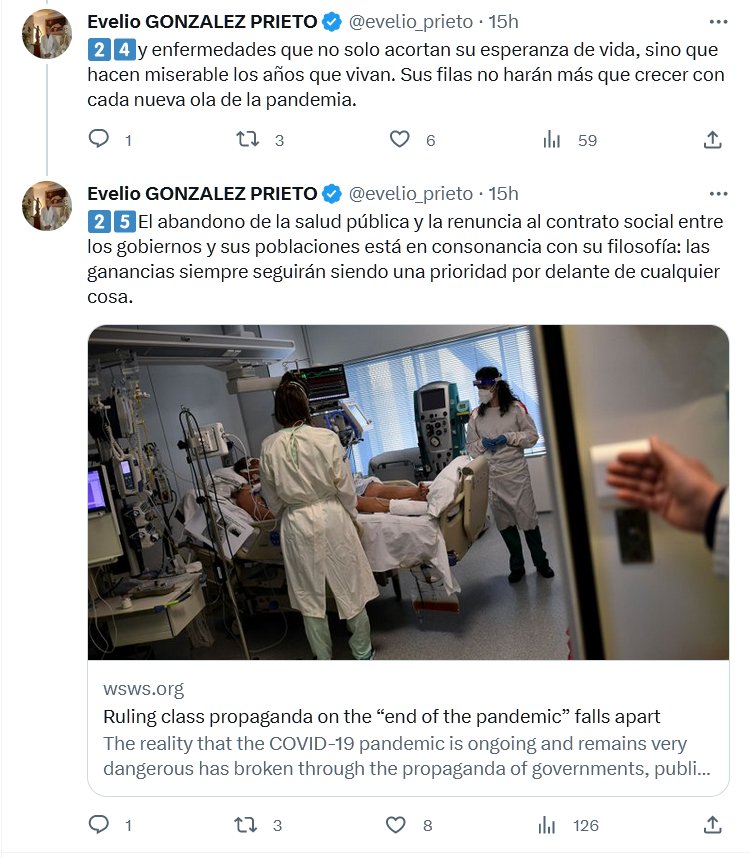Open the 15h timestamp on first tweet
The width and height of the screenshot is (750, 858).
(x=503, y=21)
